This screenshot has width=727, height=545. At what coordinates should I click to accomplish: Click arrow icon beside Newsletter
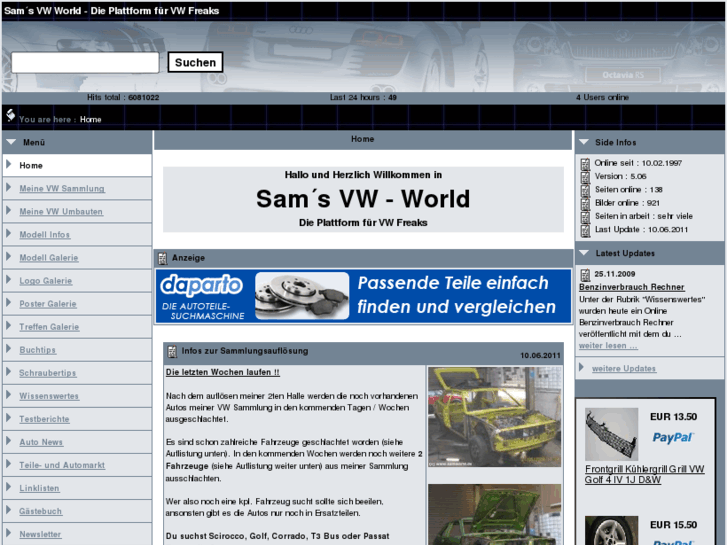[x=8, y=532]
